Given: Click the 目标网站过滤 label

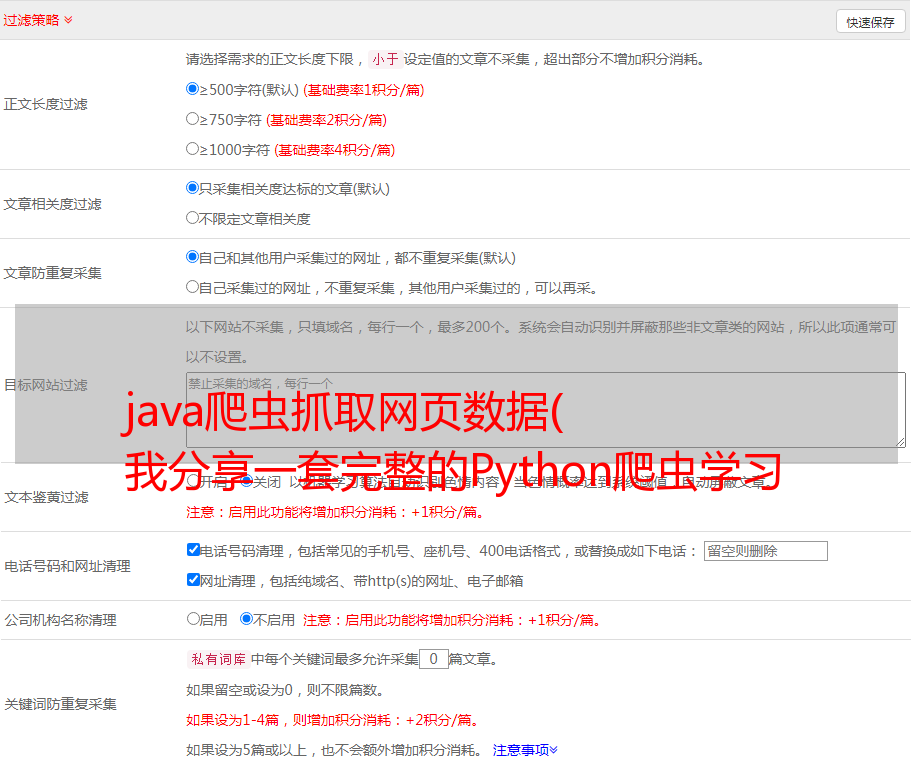Looking at the screenshot, I should click(45, 385).
